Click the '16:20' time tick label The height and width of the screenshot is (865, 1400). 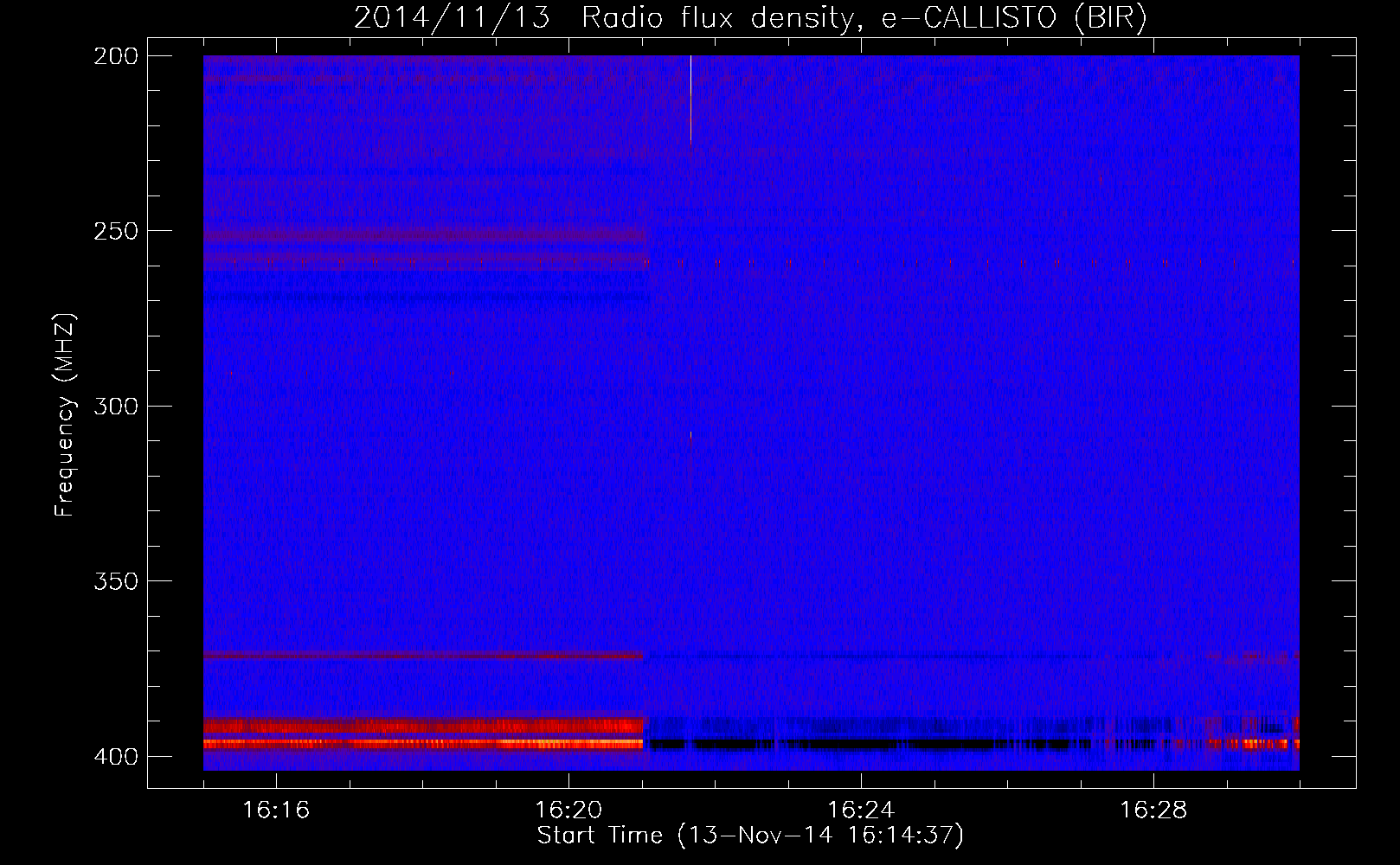click(x=568, y=811)
